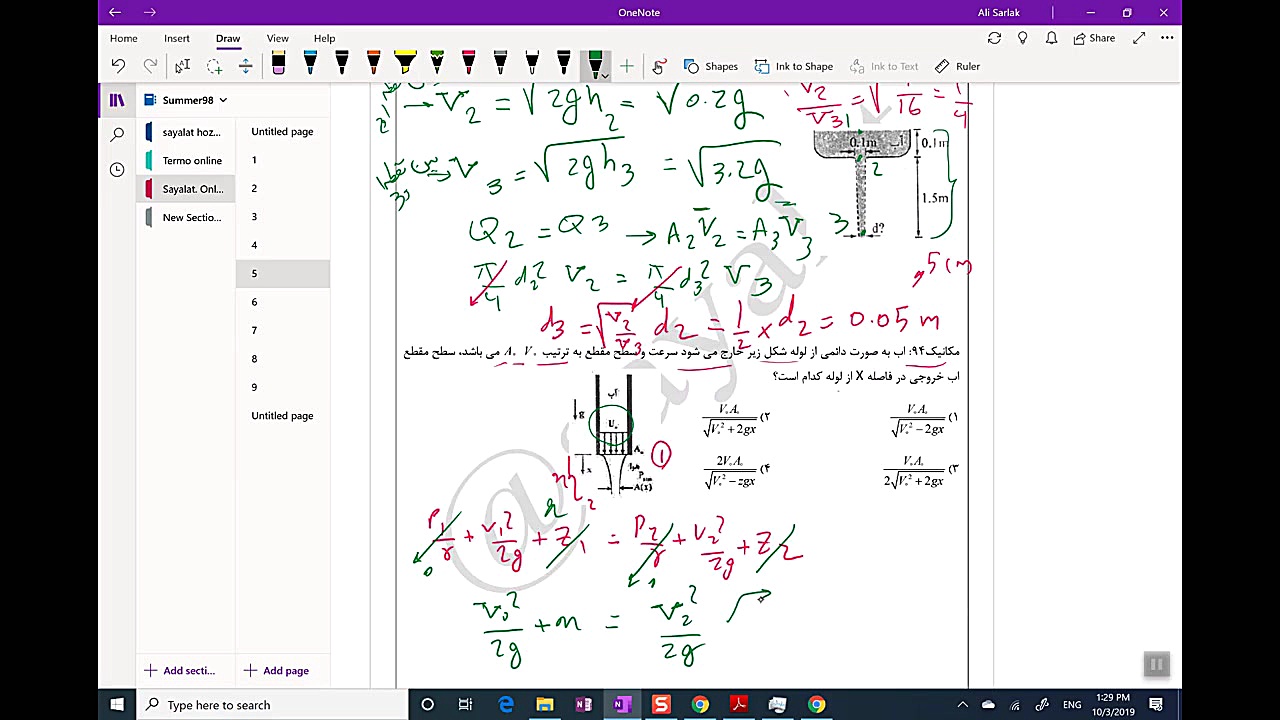The image size is (1280, 720).
Task: Go back using the title bar arrow
Action: (x=115, y=12)
